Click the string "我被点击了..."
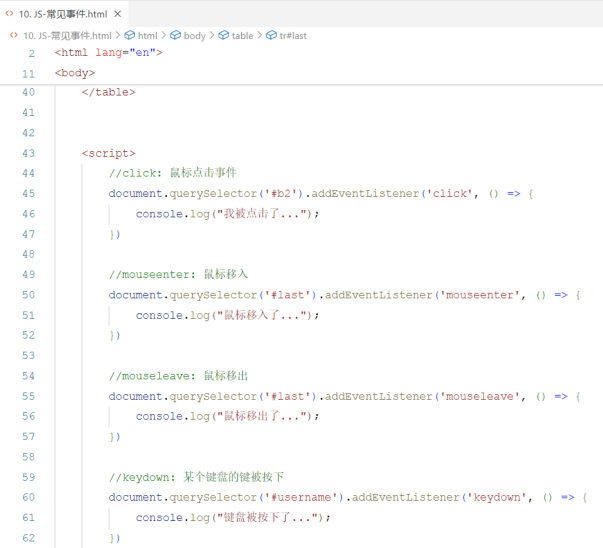The image size is (603, 548). tap(263, 214)
